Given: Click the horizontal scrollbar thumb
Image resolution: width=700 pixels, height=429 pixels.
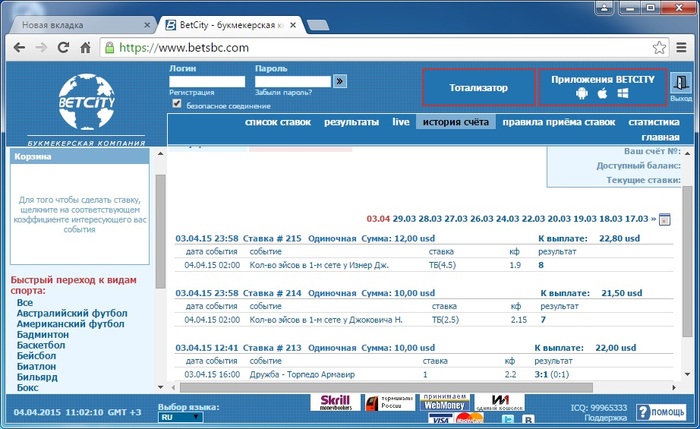Looking at the screenshot, I should click(386, 387).
